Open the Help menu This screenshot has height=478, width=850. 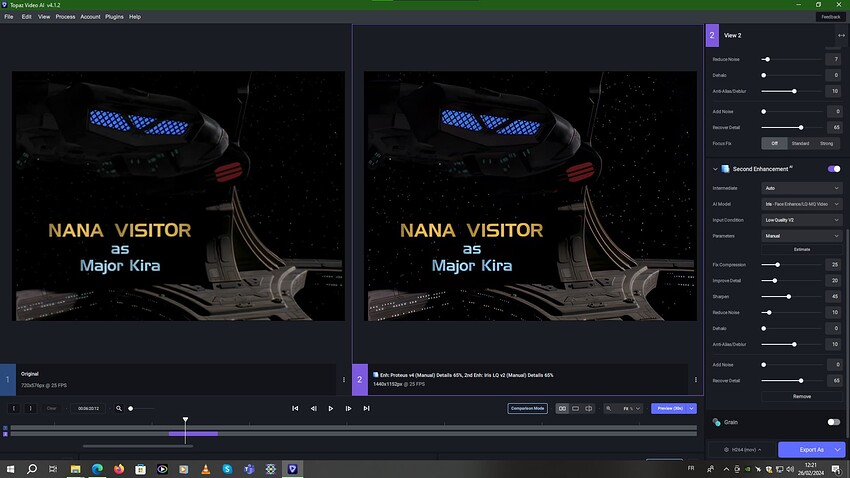click(x=135, y=17)
